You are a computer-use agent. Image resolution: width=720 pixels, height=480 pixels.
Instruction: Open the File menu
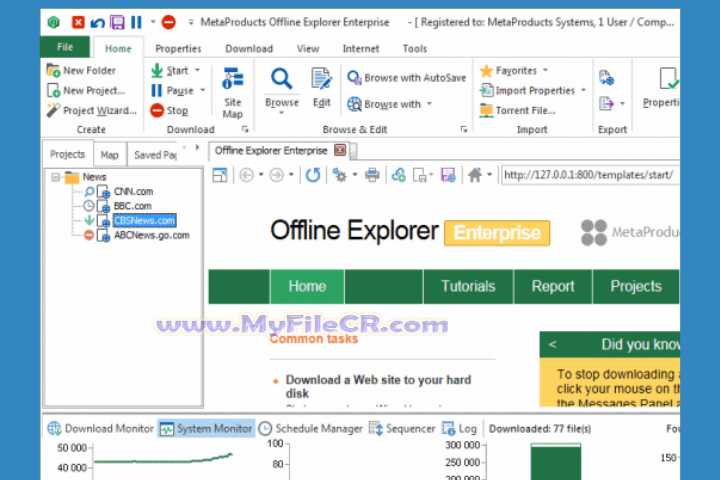[x=65, y=47]
